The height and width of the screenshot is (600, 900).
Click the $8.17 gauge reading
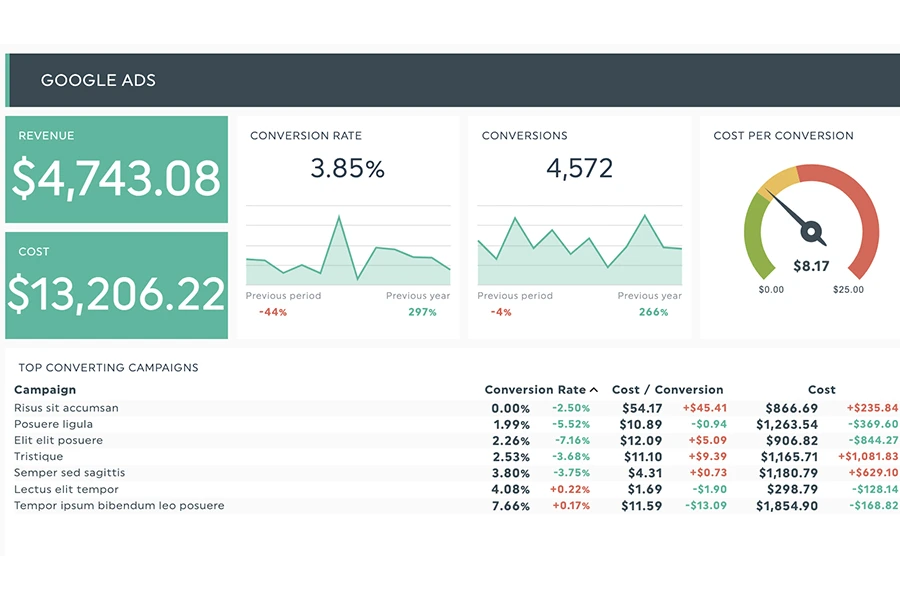(x=810, y=266)
